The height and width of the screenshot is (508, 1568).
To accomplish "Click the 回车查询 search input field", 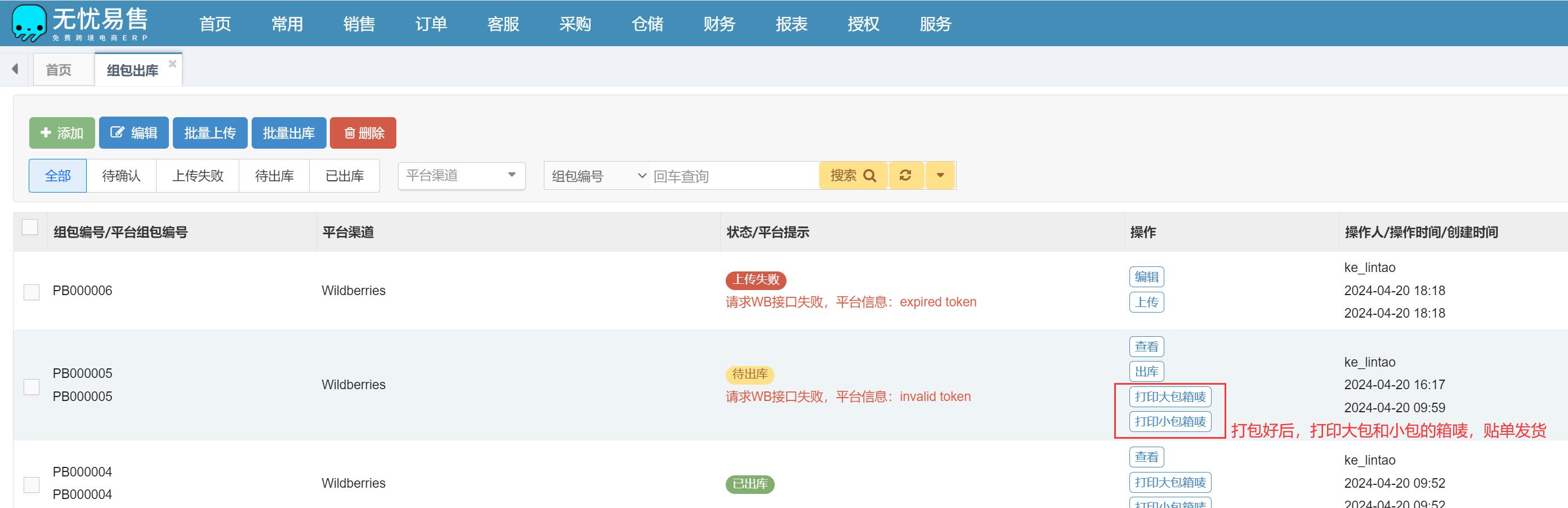I will click(734, 176).
